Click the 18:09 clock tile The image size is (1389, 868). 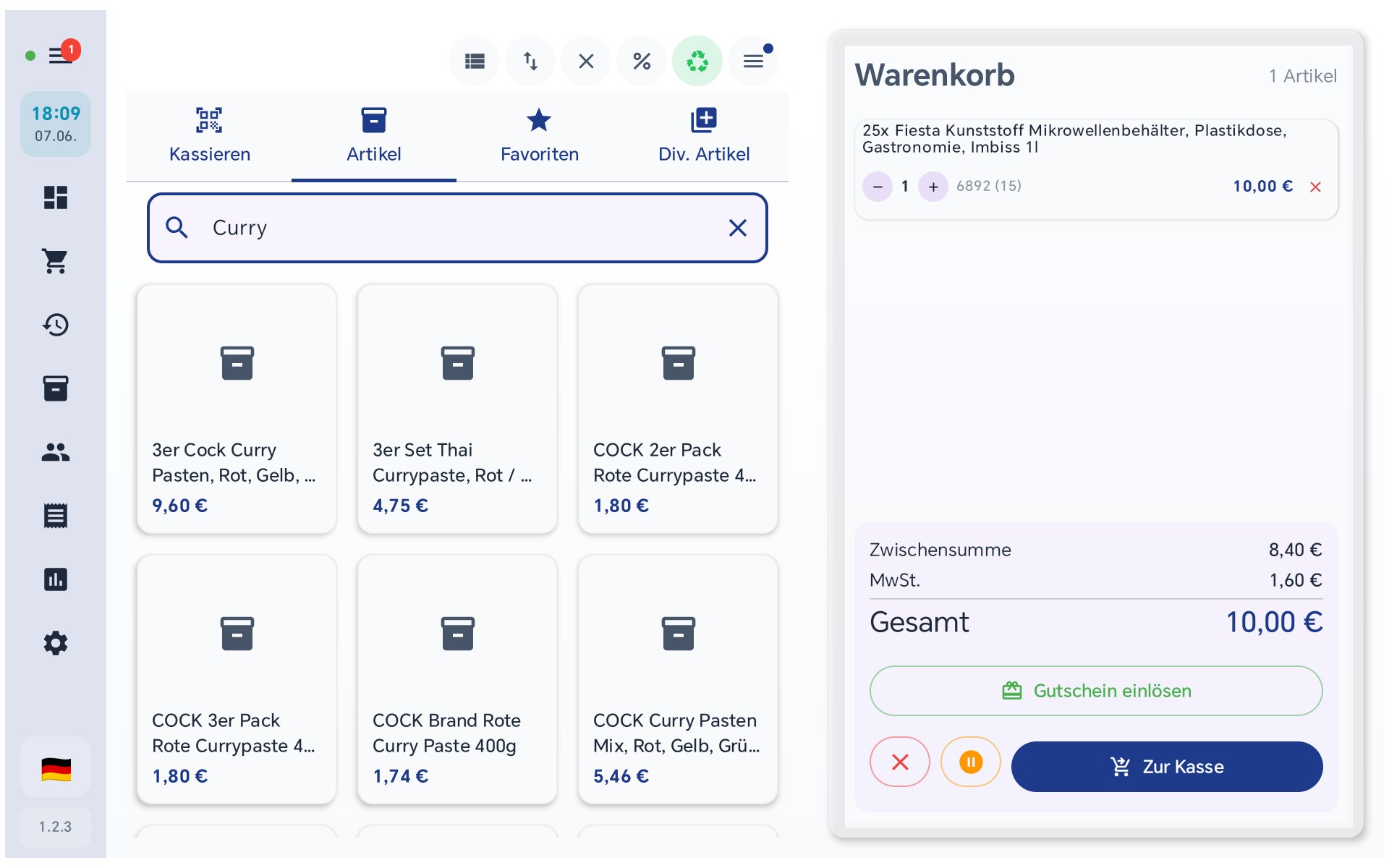pyautogui.click(x=56, y=124)
